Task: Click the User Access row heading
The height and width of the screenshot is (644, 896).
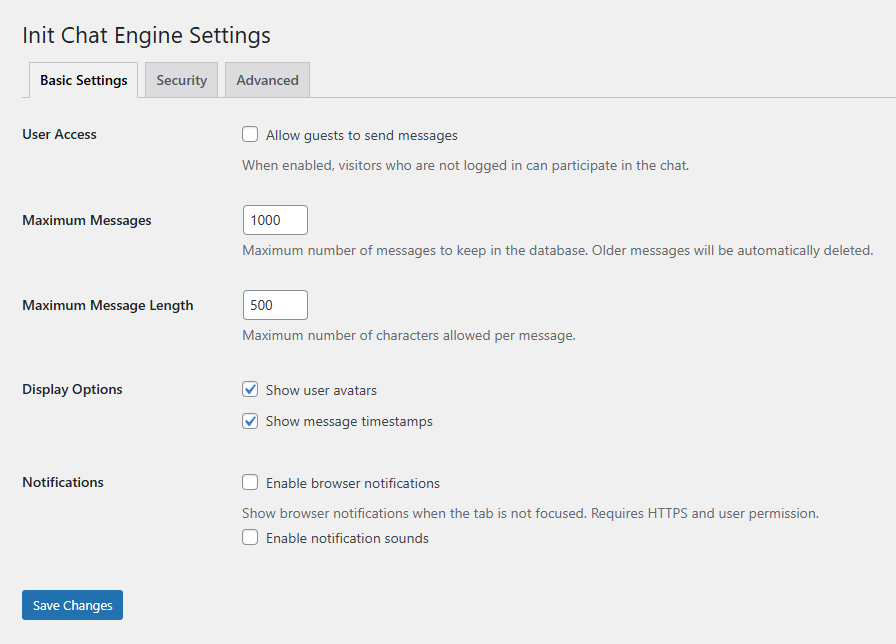Action: pyautogui.click(x=59, y=134)
